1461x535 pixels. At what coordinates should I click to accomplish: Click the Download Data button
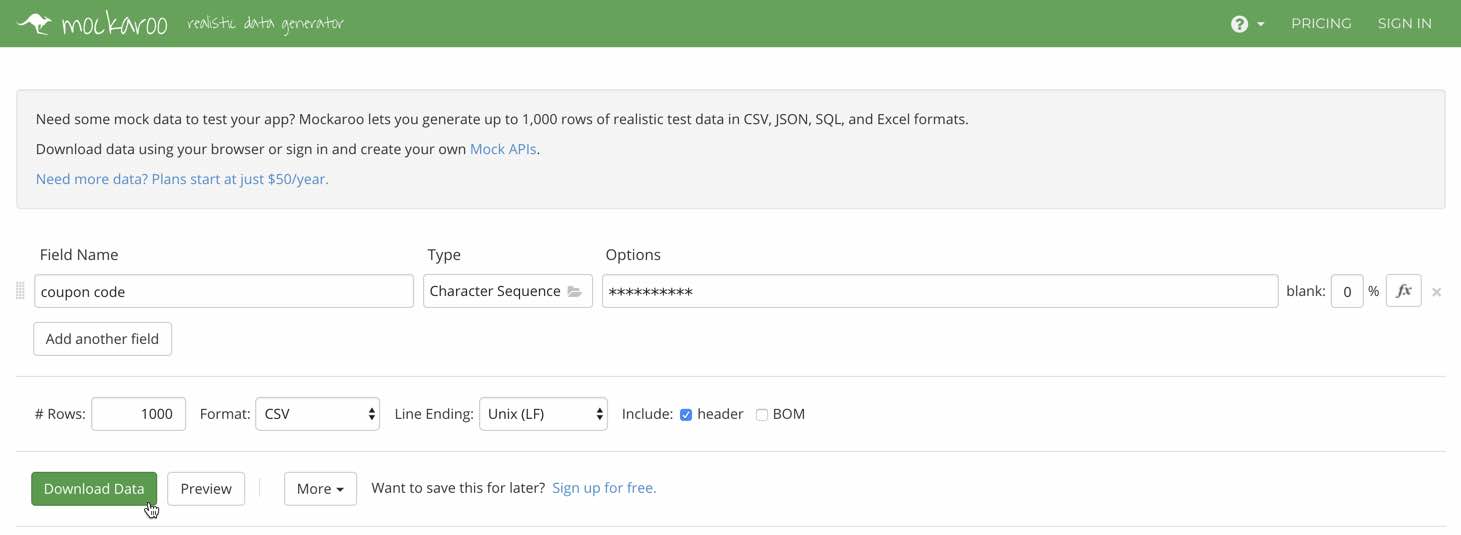coord(94,489)
